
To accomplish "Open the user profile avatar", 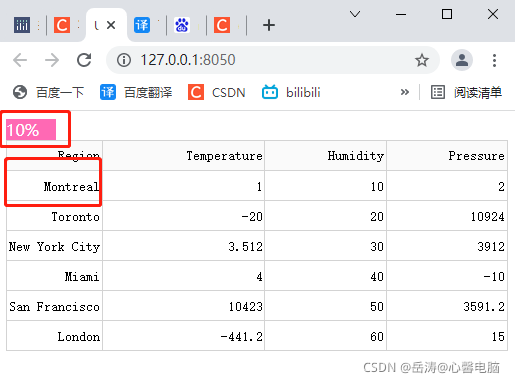I will point(462,60).
